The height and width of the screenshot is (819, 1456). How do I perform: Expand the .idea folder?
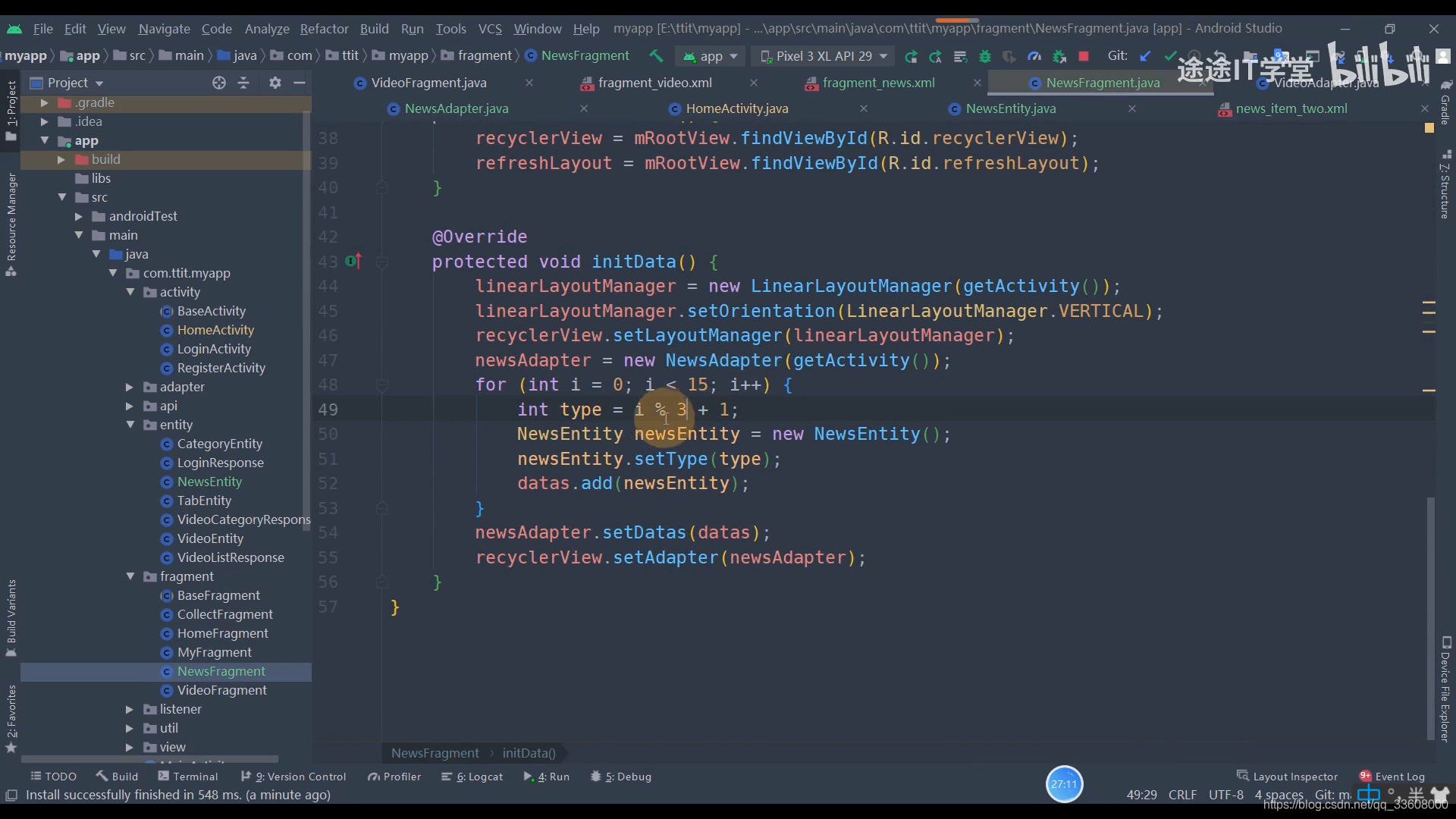pos(44,121)
